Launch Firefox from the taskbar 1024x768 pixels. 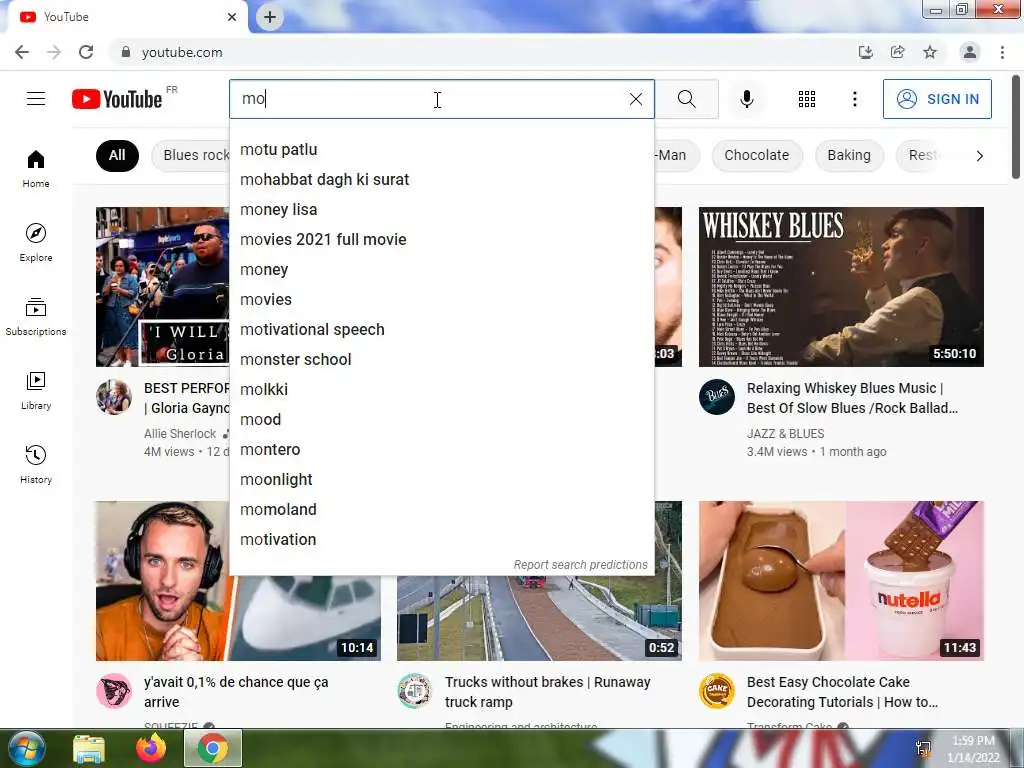point(151,748)
